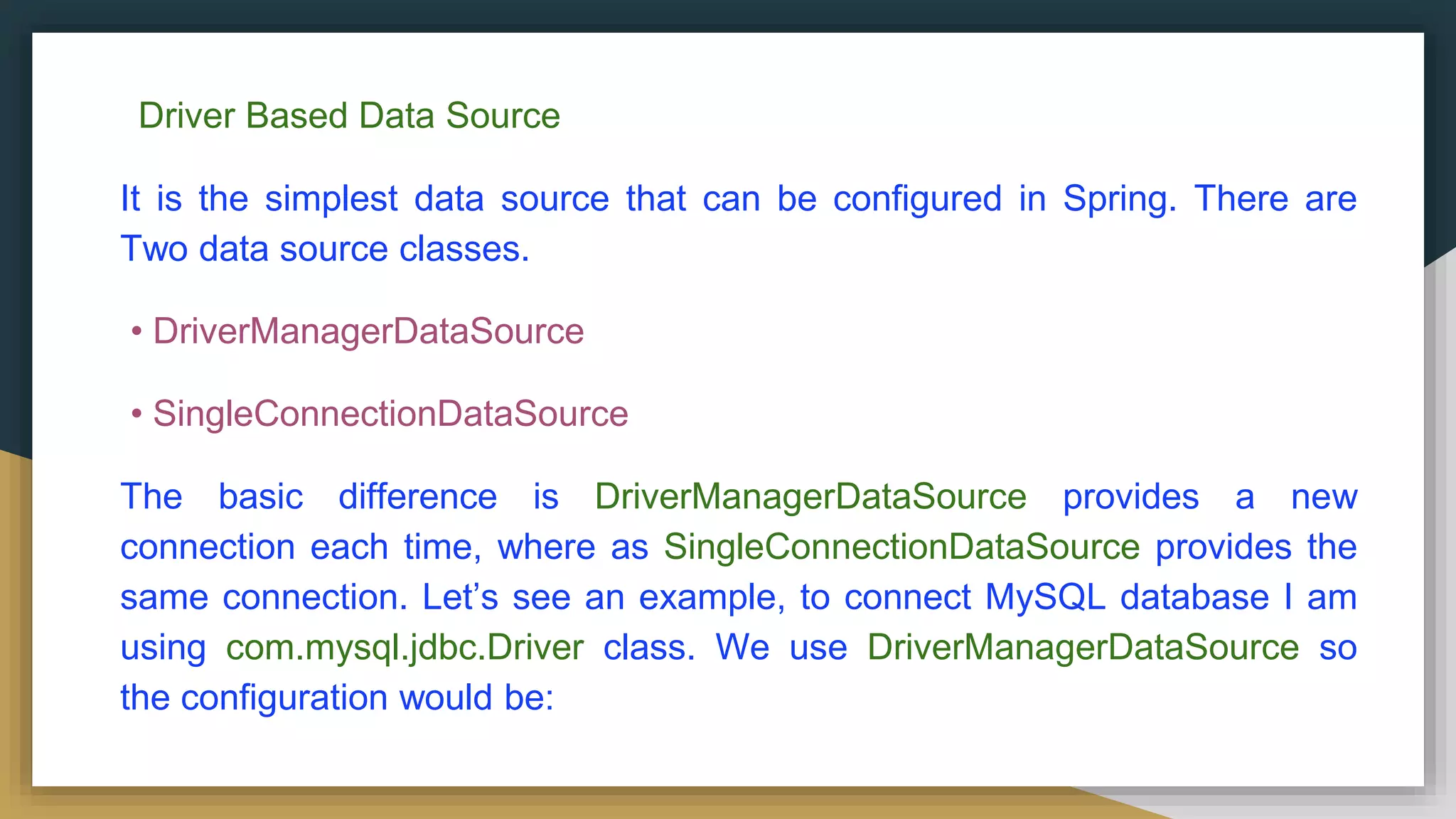Screen dimensions: 1456x819
Task: Select the pink DriverManagerDataSource bullet item
Action: pyautogui.click(x=368, y=331)
